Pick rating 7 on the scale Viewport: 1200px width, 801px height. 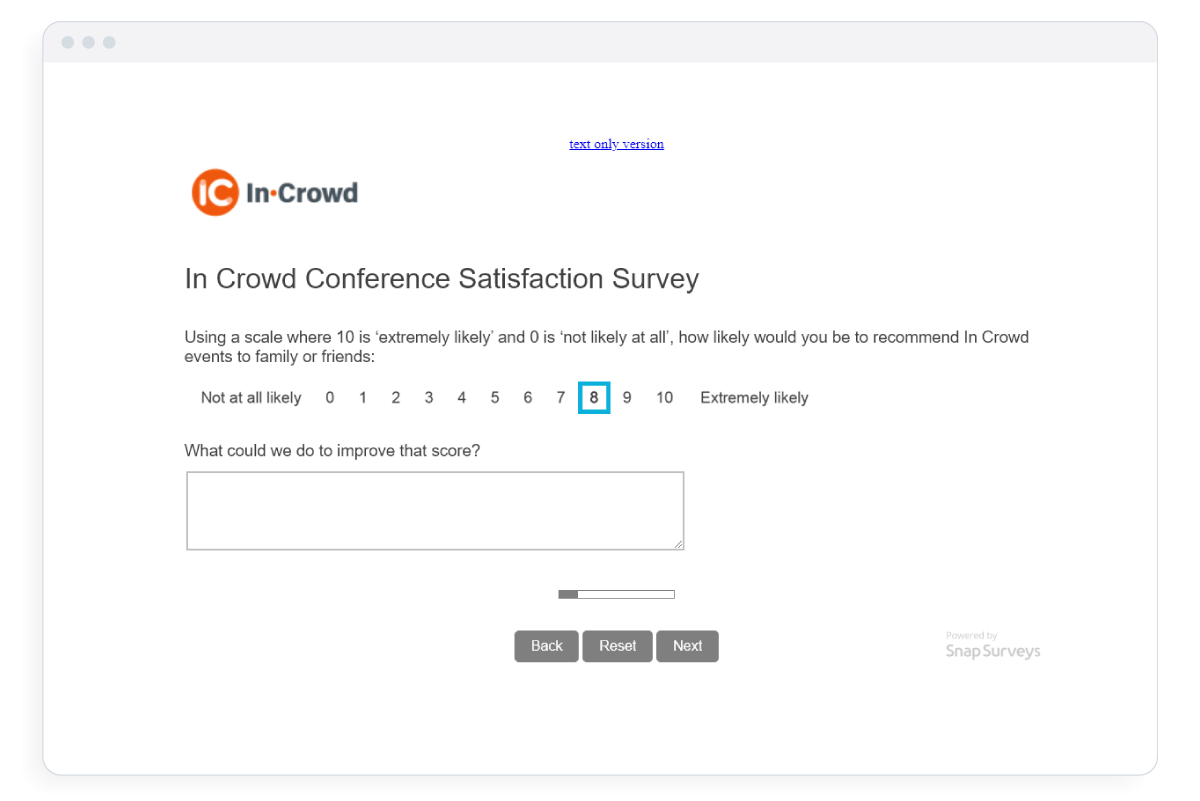click(x=561, y=398)
